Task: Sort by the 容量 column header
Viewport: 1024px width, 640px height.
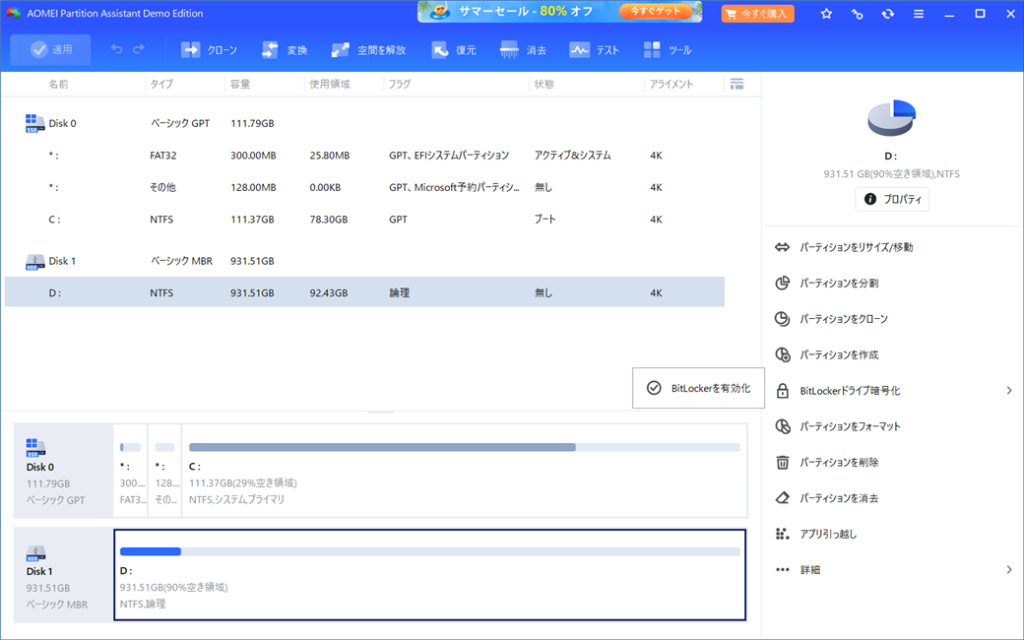Action: 240,84
